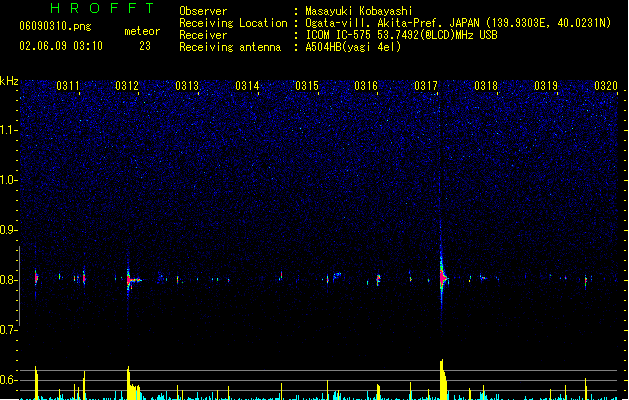This screenshot has height=400, width=629.
Task: Click the date stamp 02.06.09 03:10
Action: [x=61, y=46]
